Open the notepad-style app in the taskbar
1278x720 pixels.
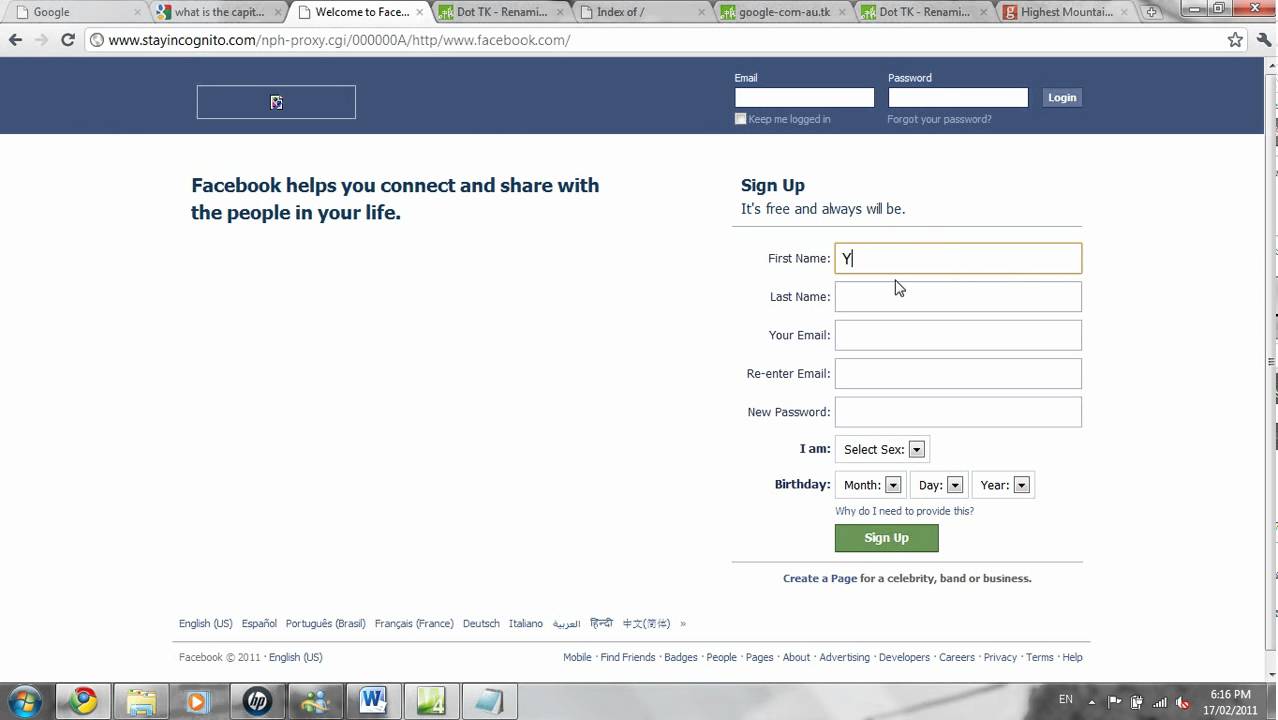coord(489,701)
